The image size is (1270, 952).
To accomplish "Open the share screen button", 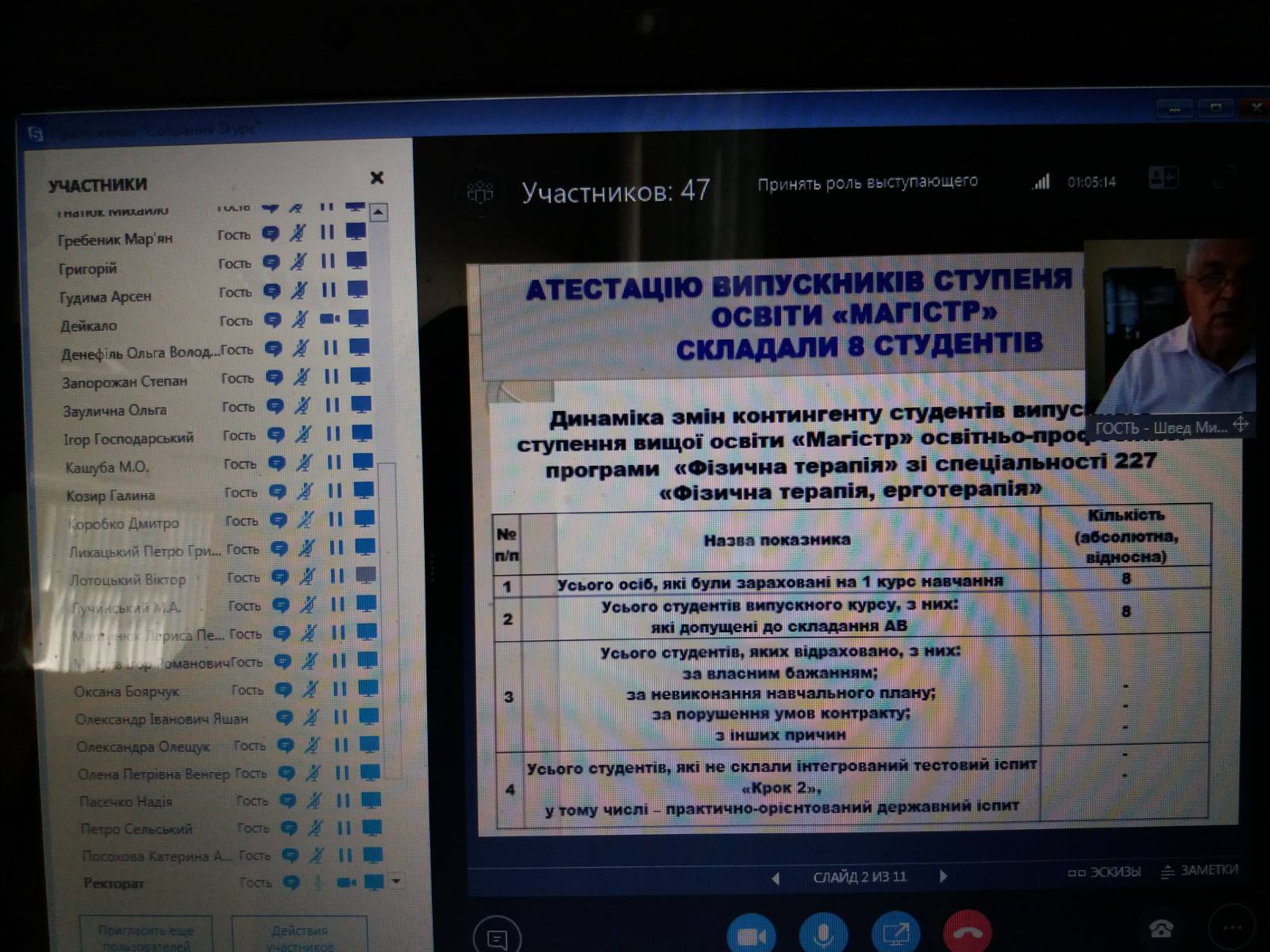I will (895, 936).
